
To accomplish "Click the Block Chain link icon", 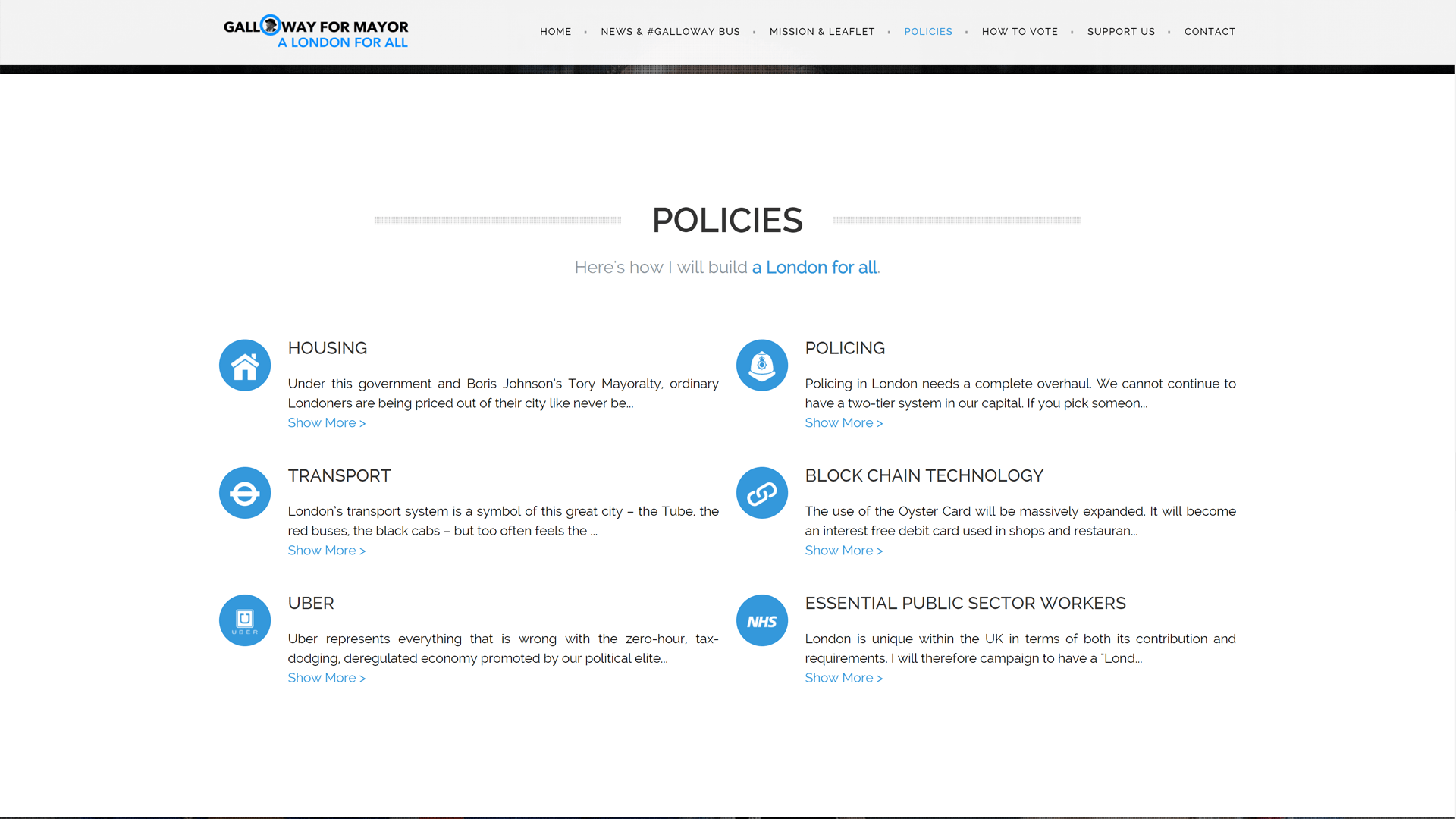I will click(762, 493).
